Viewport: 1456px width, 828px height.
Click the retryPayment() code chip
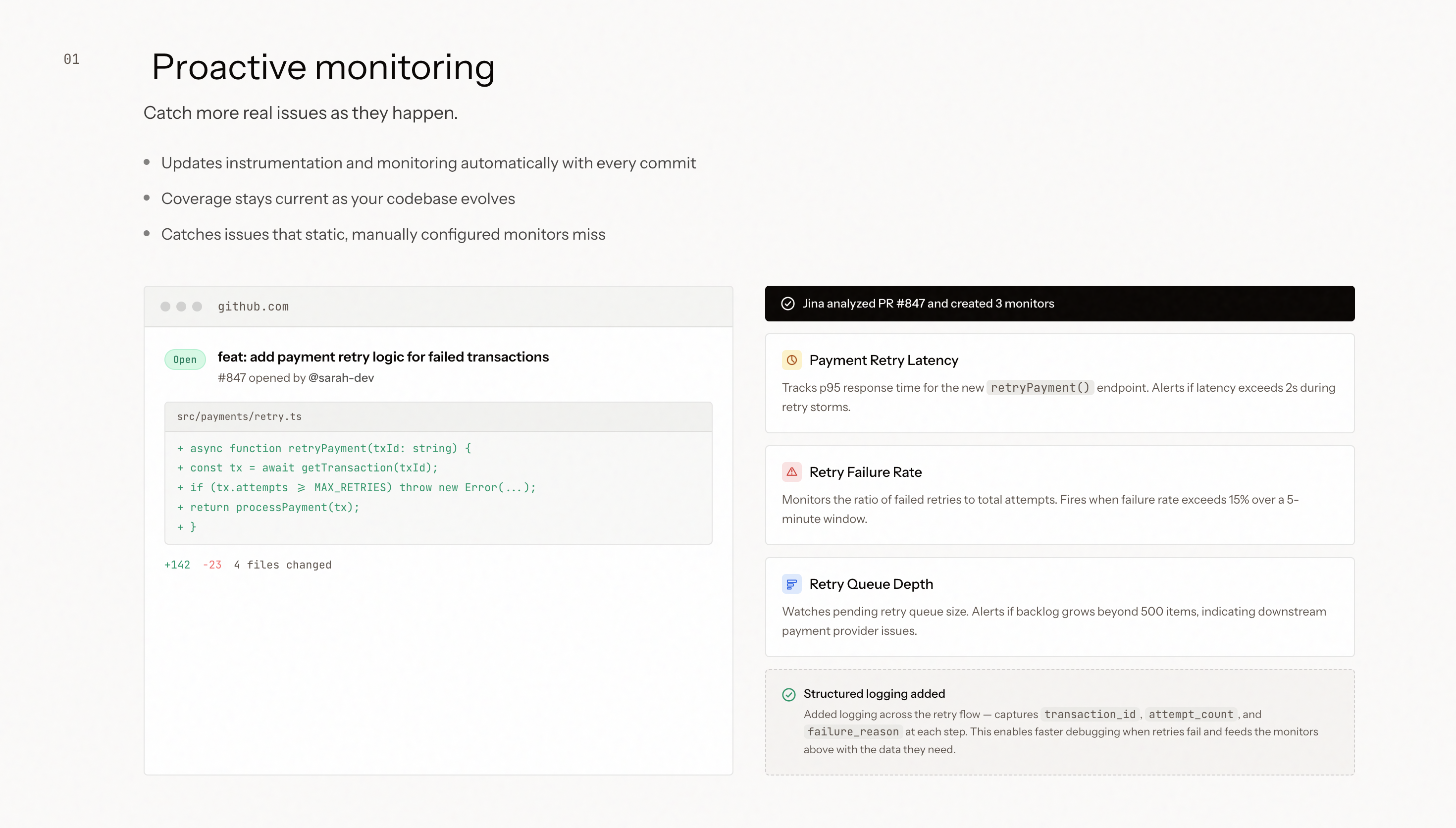1040,388
